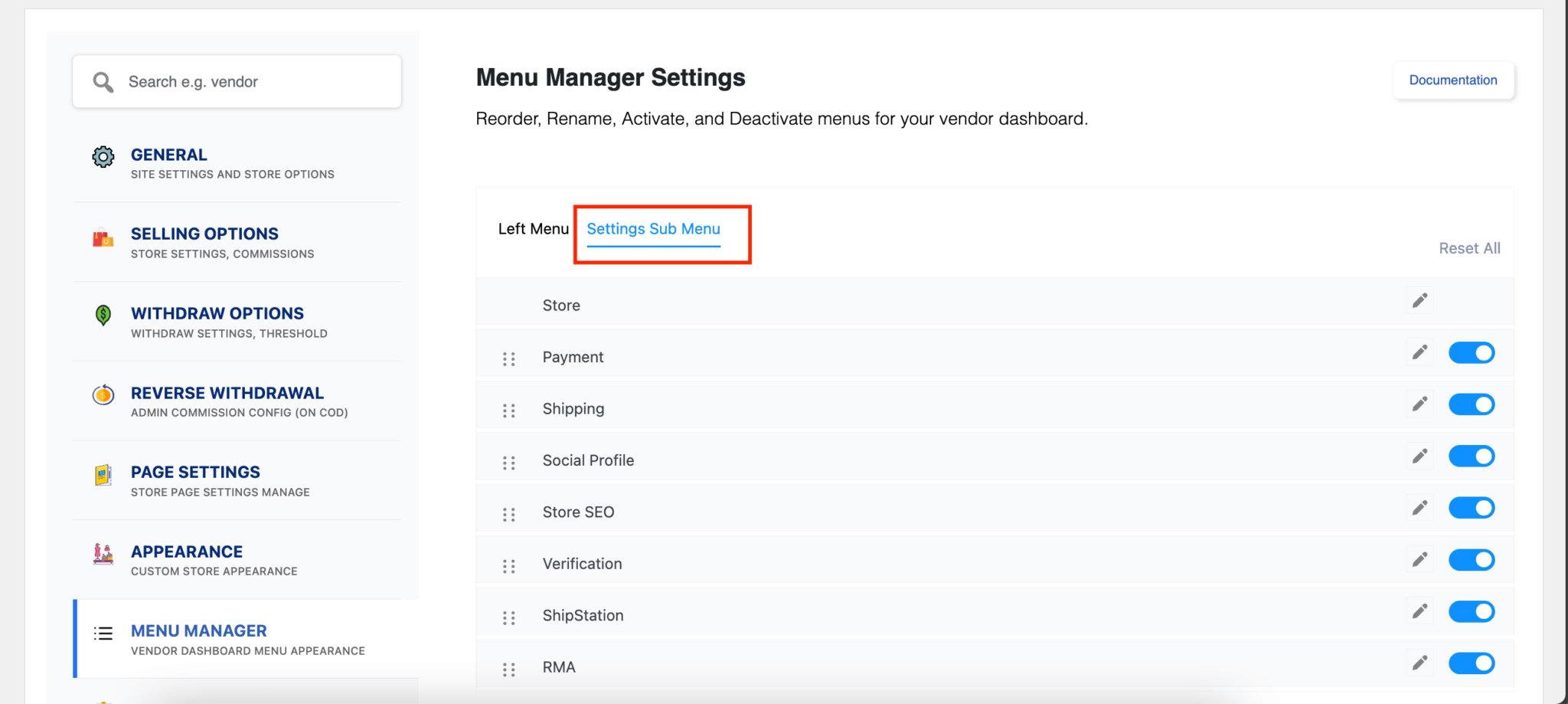Edit the Store menu with the pencil icon

point(1419,301)
